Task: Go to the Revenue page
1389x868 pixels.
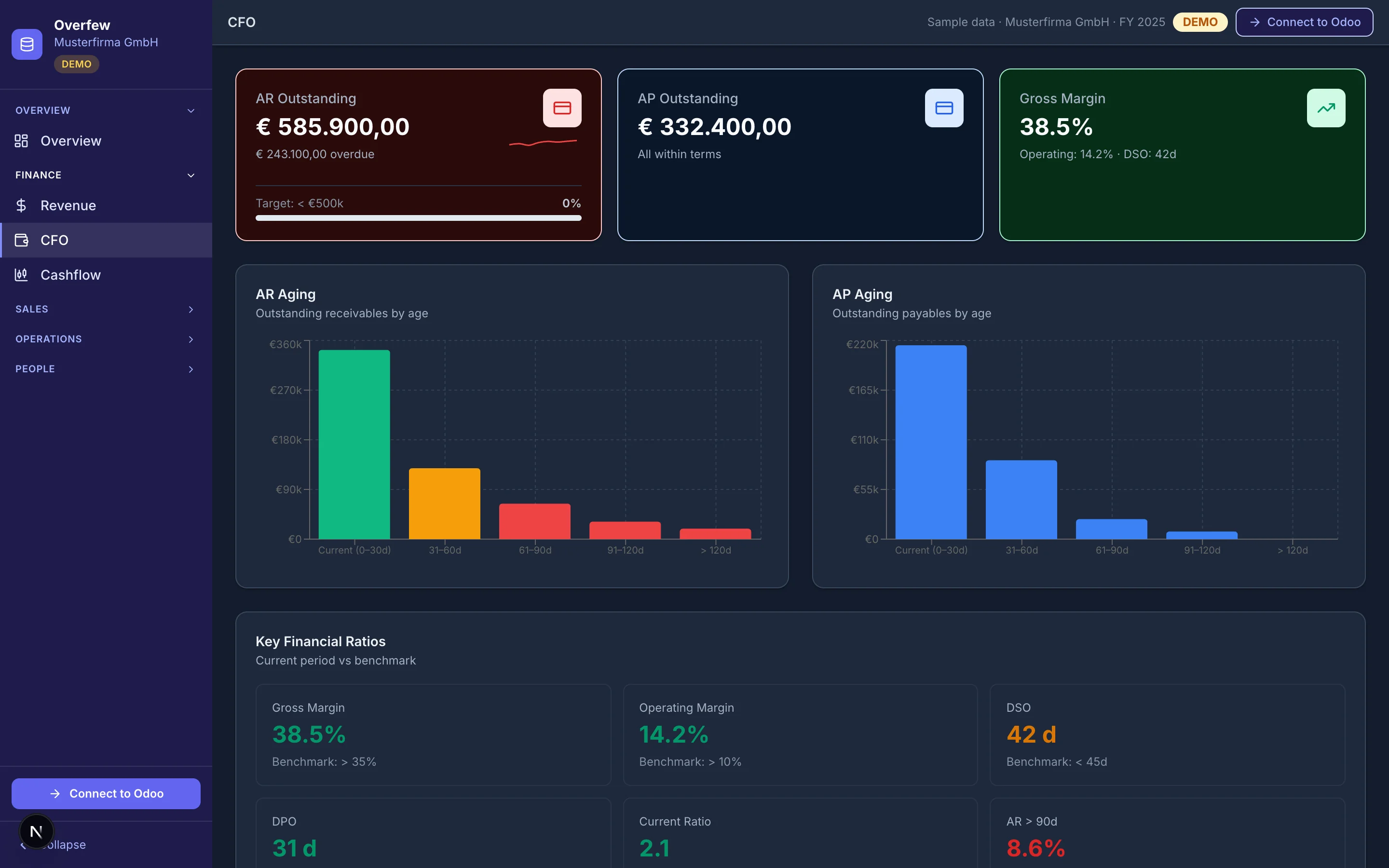Action: (106, 205)
